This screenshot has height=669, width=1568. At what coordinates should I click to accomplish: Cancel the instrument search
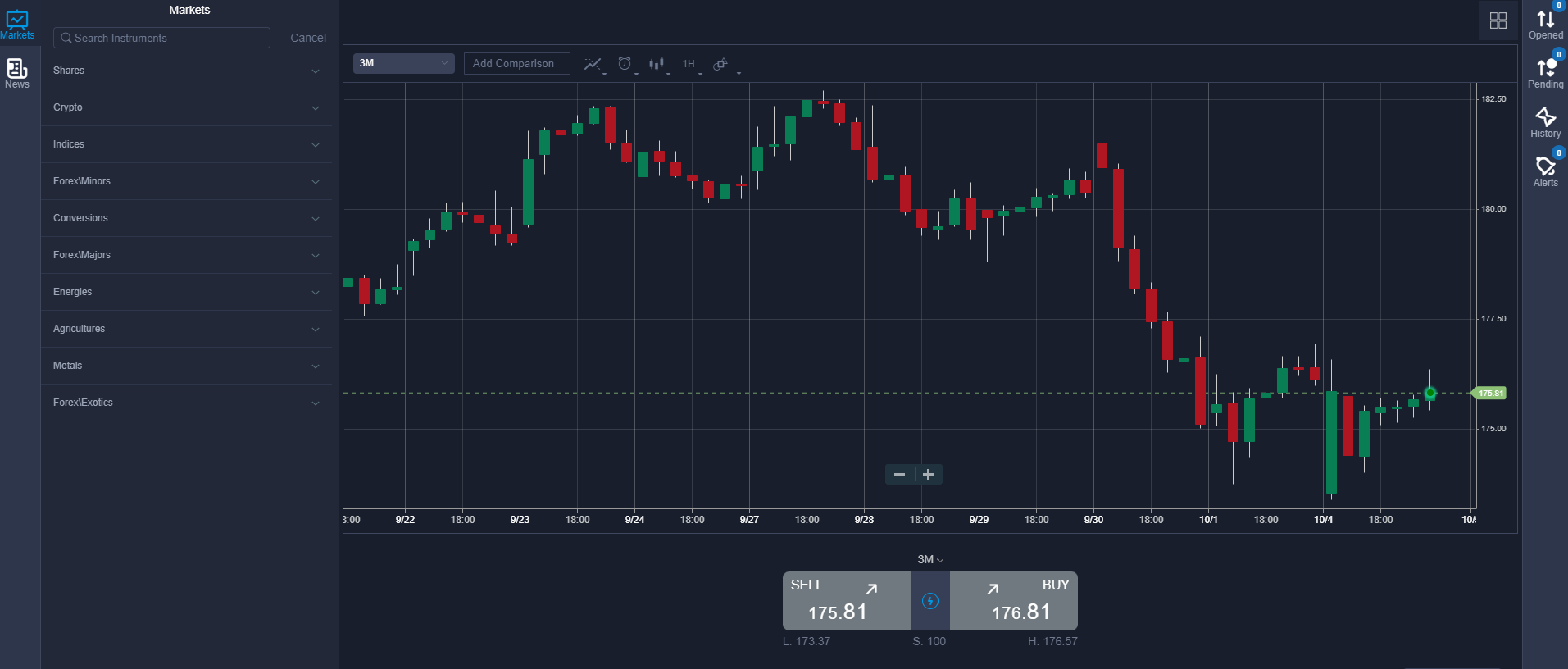[308, 38]
